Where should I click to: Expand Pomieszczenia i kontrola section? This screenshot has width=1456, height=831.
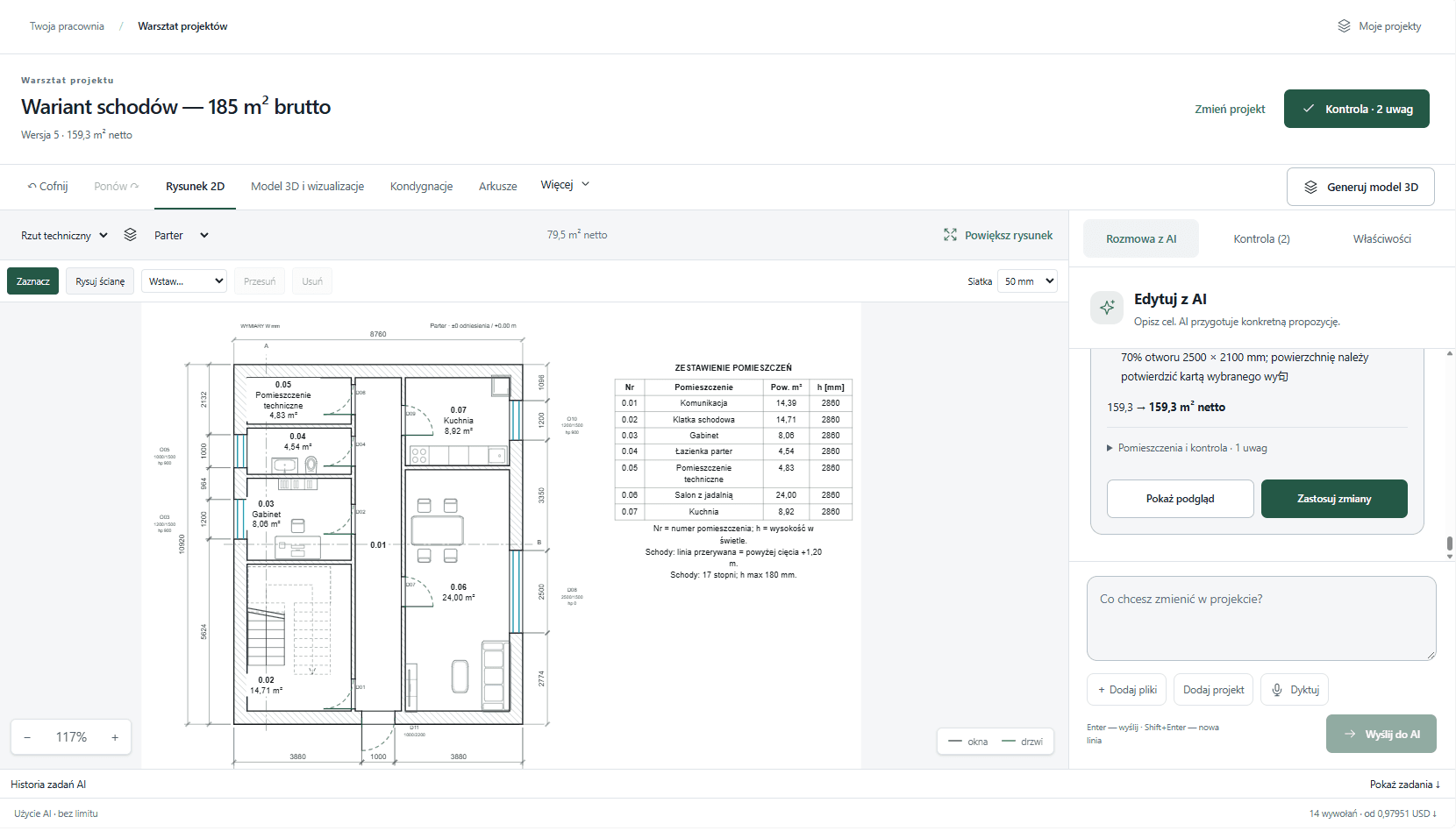pyautogui.click(x=1187, y=448)
